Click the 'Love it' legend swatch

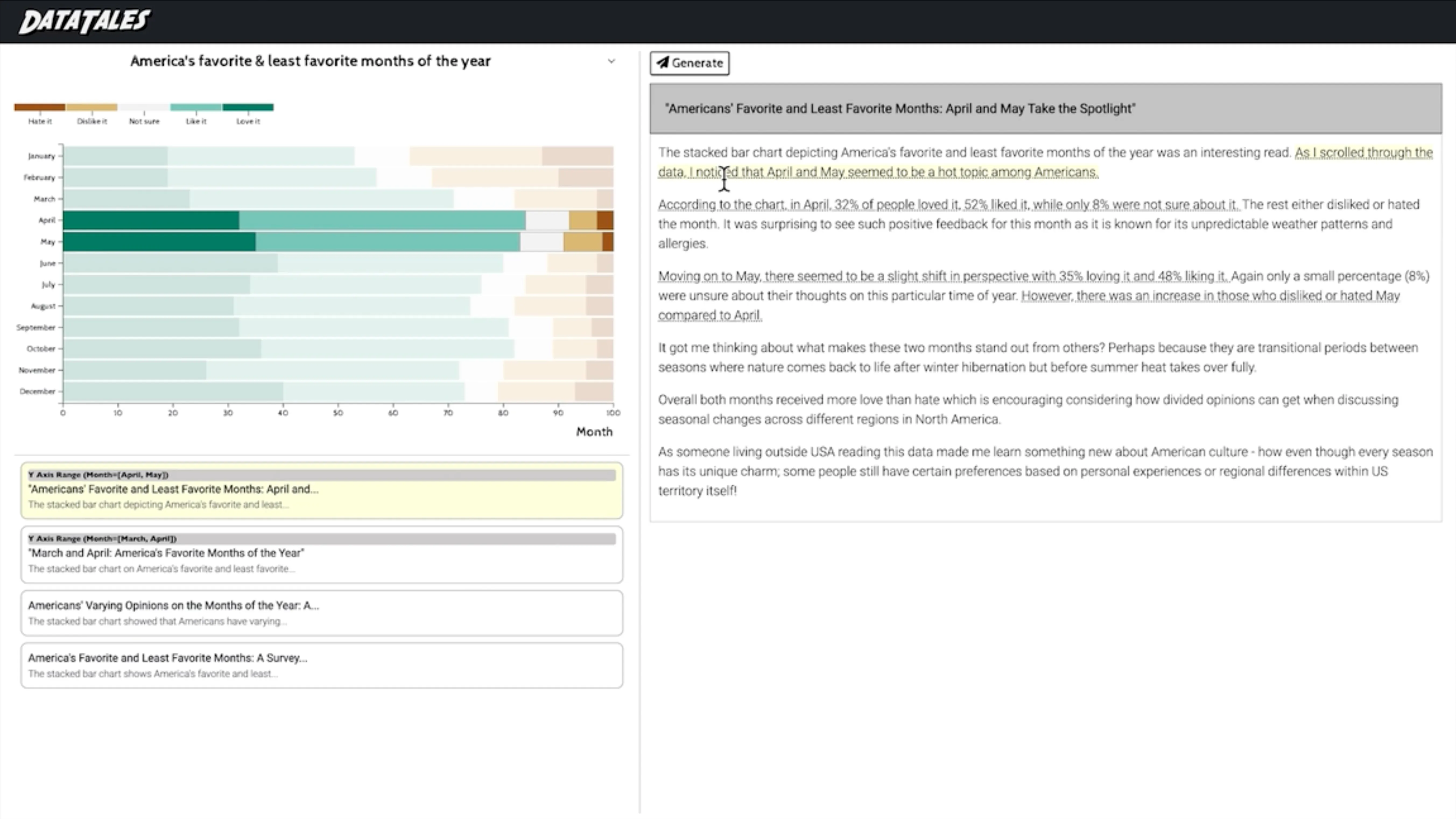248,107
